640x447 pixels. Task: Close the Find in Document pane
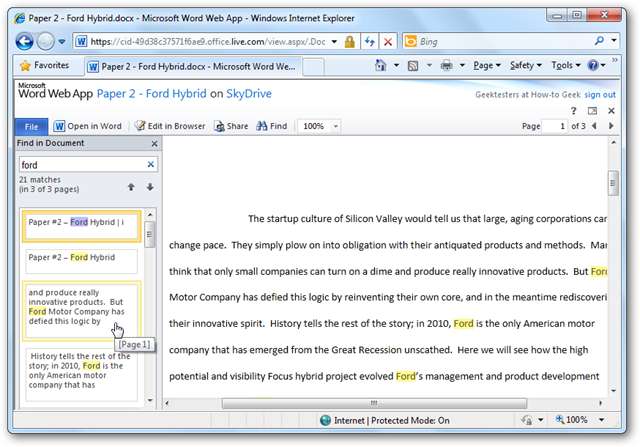(x=152, y=144)
